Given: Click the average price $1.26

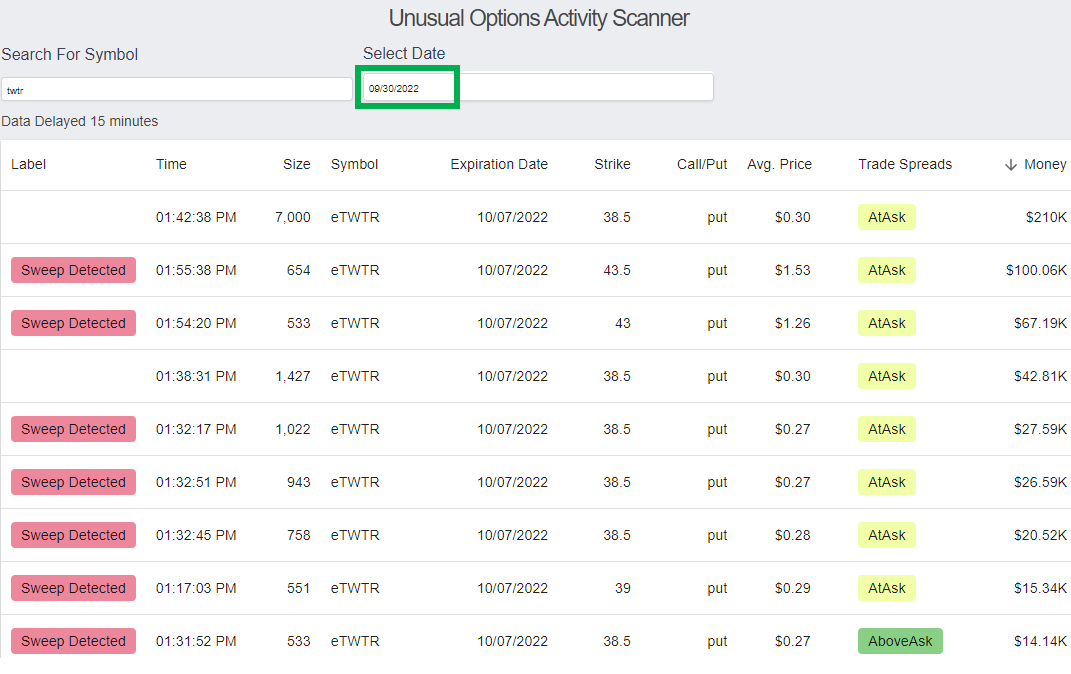Looking at the screenshot, I should pyautogui.click(x=792, y=323).
